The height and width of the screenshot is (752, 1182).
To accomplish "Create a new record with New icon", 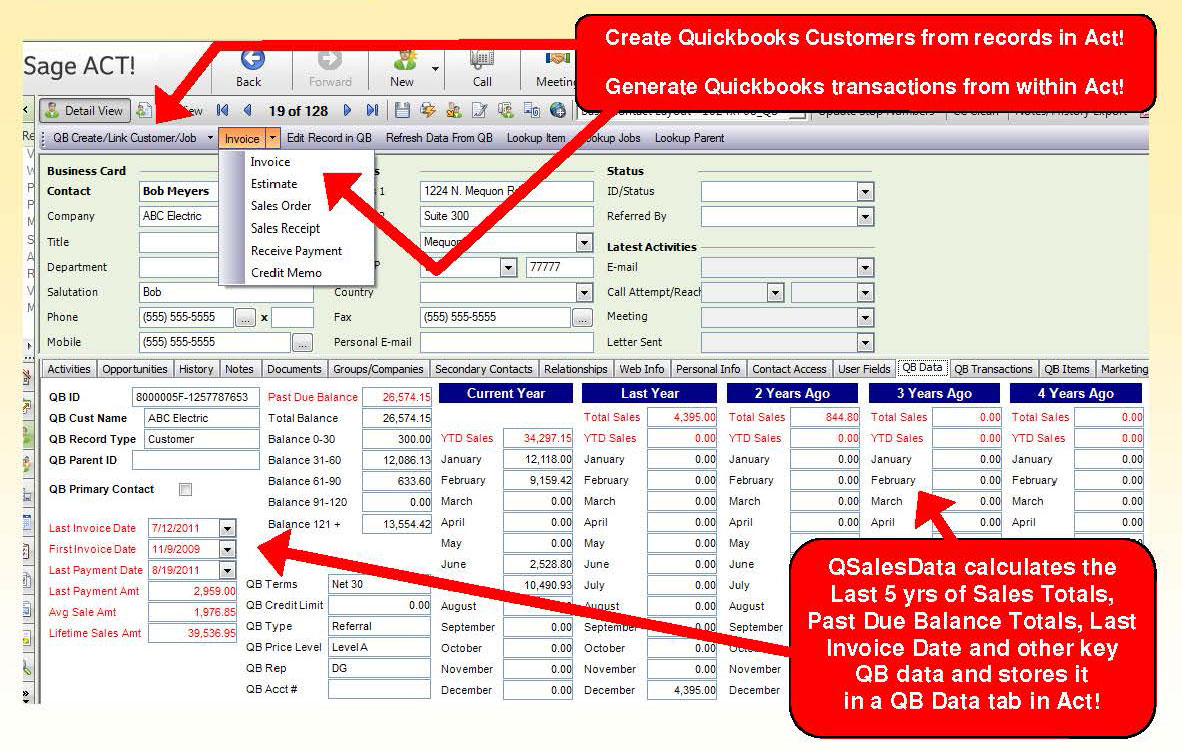I will tap(405, 60).
